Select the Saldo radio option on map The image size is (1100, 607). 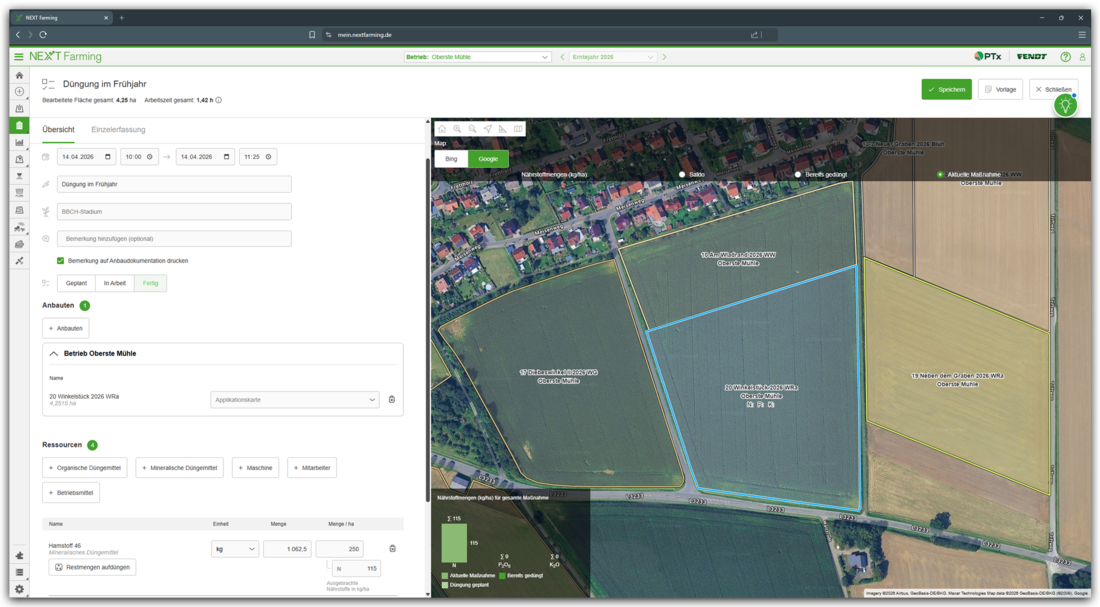tap(682, 174)
